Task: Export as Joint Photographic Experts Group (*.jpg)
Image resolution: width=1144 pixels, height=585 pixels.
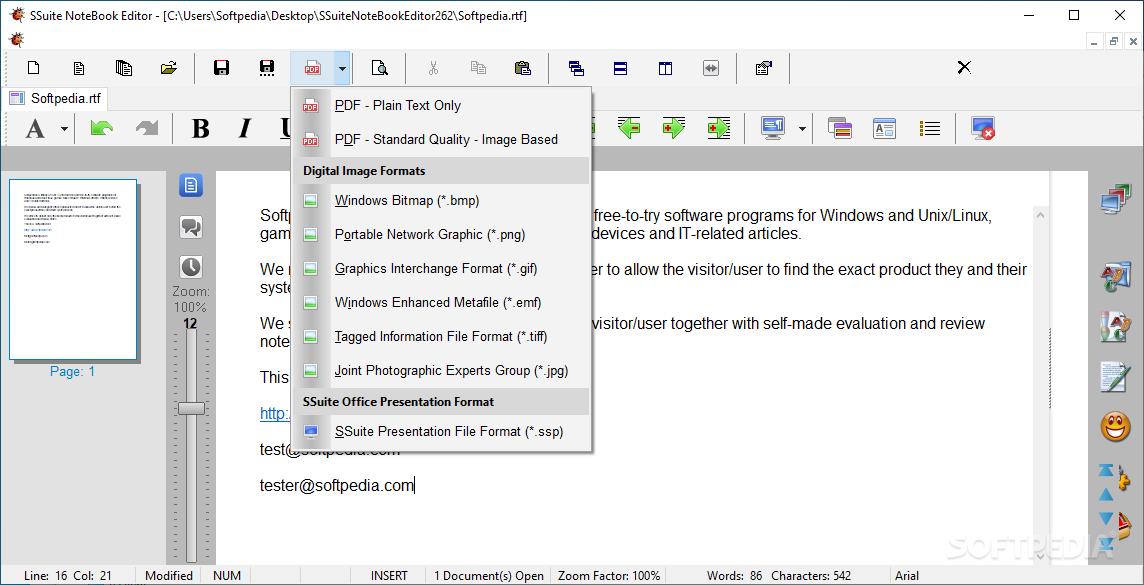Action: click(x=441, y=371)
